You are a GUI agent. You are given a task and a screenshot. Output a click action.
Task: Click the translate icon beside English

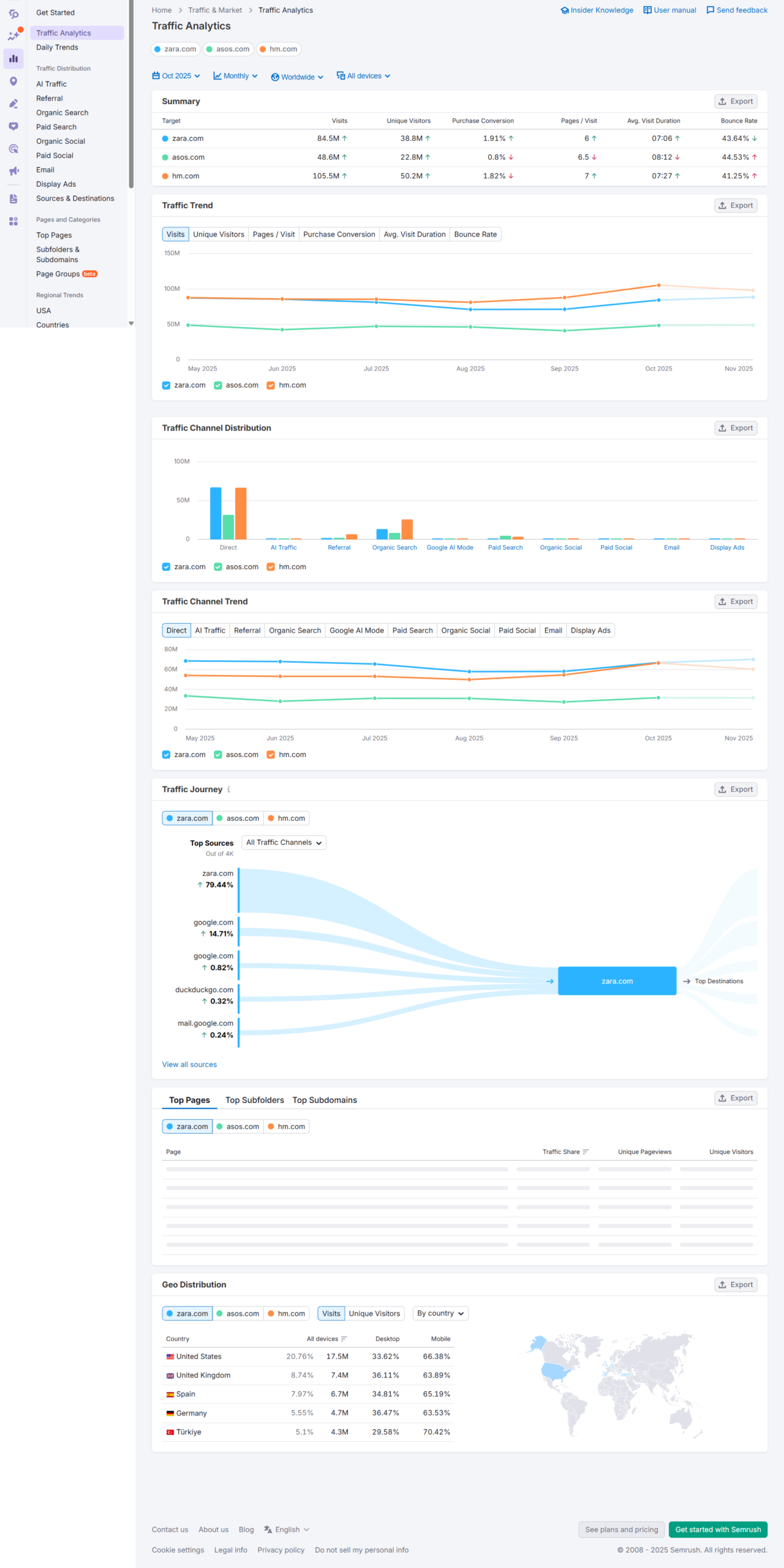tap(268, 1529)
